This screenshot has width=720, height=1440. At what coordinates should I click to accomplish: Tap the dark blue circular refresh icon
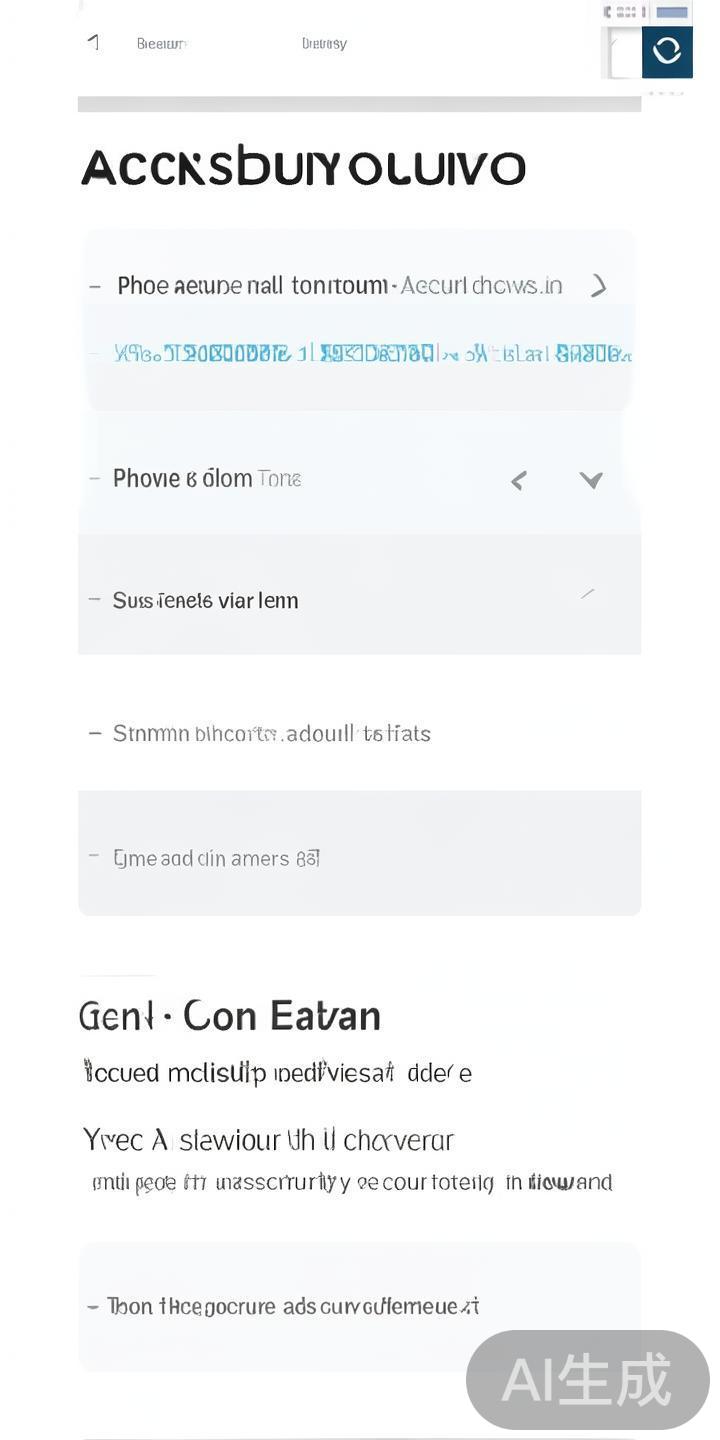pyautogui.click(x=667, y=51)
